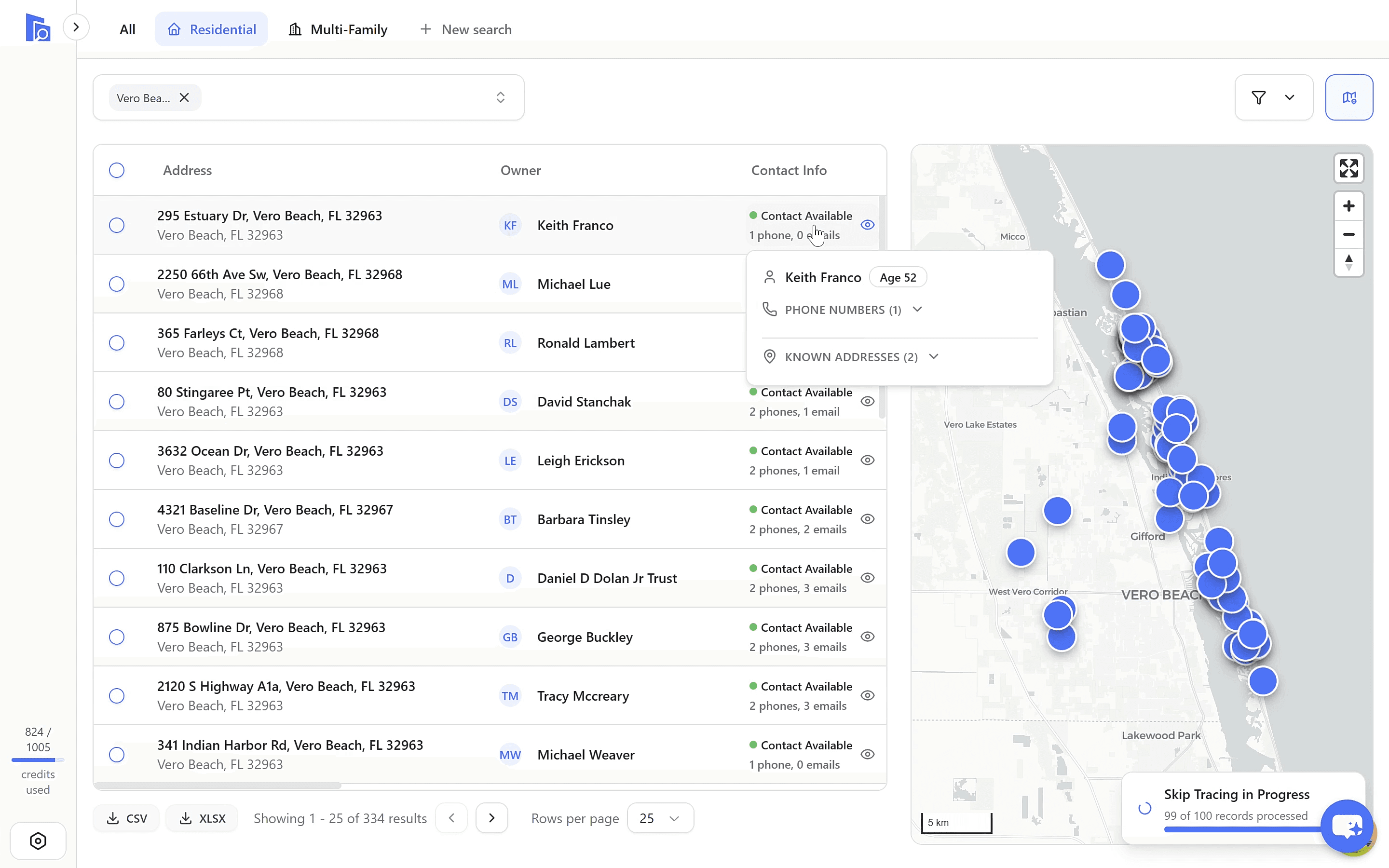
Task: Open the chat assistant bubble icon
Action: tap(1347, 826)
